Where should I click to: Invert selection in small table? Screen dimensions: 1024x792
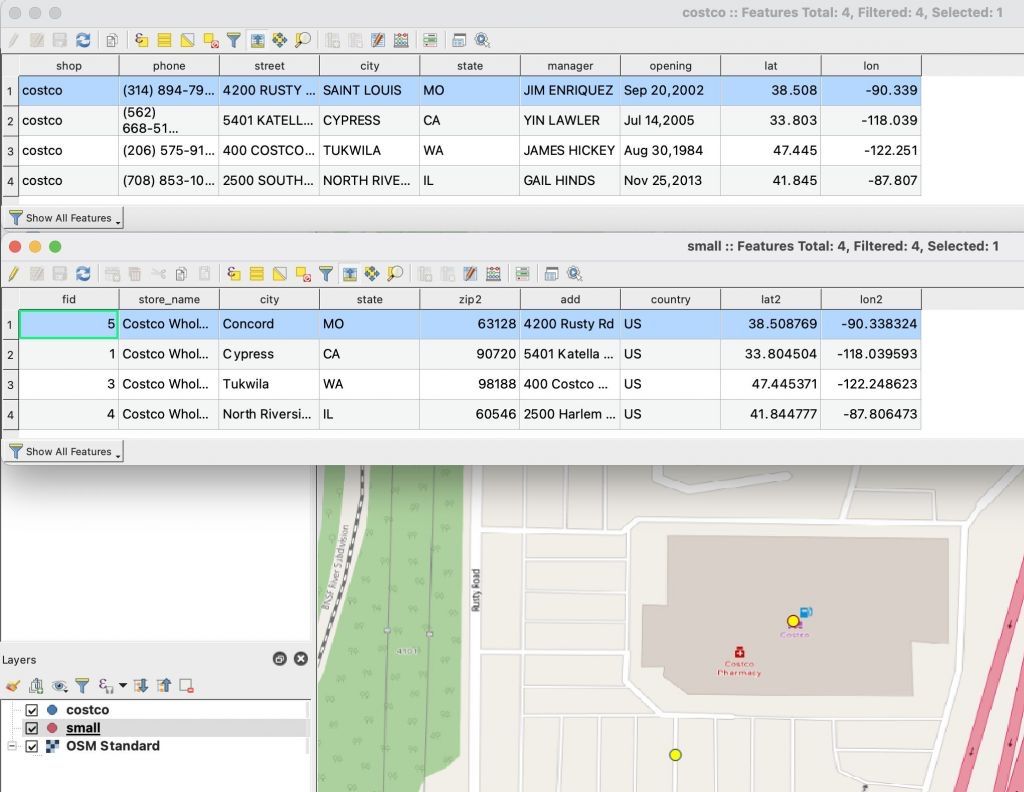(x=280, y=274)
